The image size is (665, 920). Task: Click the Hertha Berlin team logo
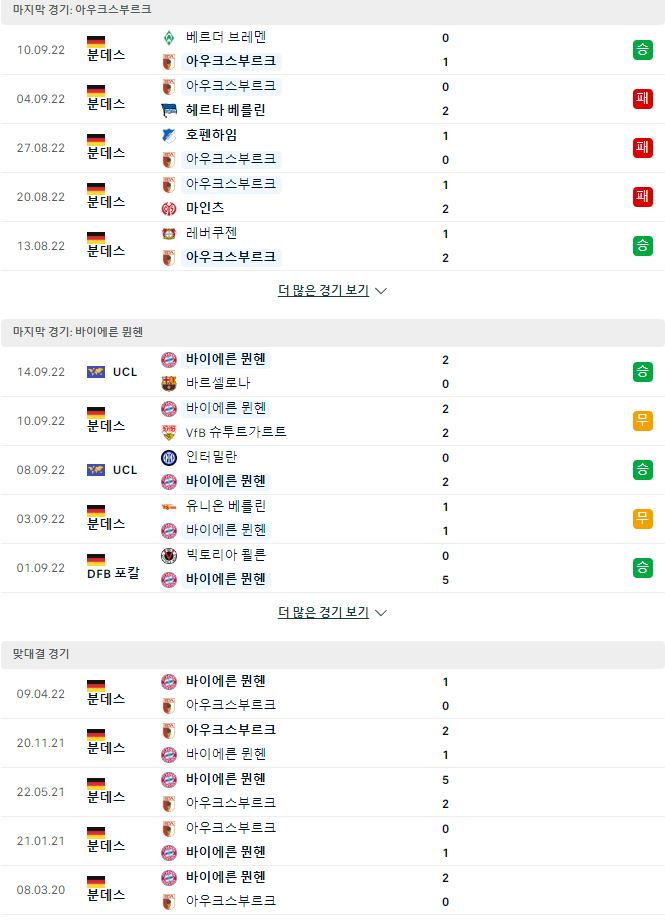point(168,110)
